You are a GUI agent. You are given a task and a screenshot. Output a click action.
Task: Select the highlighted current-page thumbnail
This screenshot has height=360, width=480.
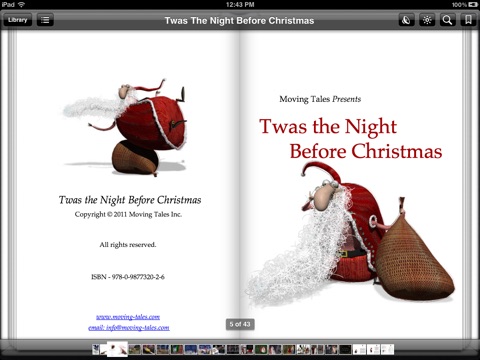coord(117,349)
